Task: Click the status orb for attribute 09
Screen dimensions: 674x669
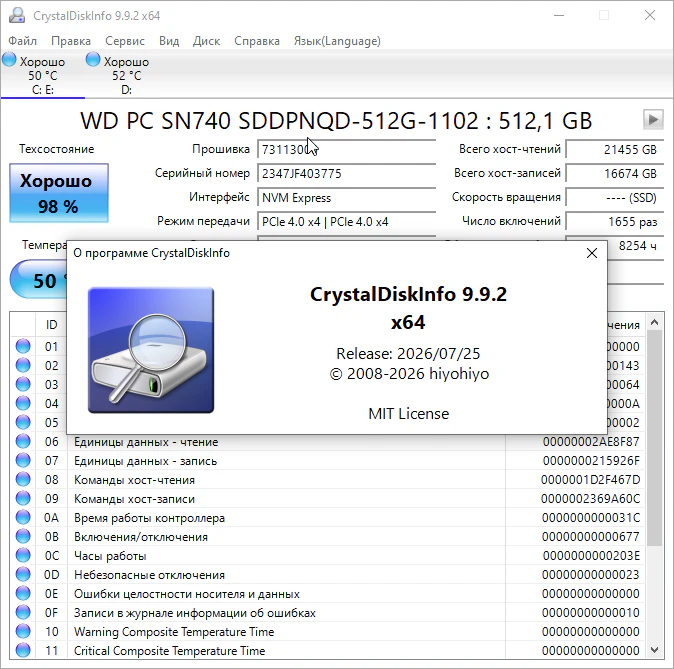Action: (23, 498)
